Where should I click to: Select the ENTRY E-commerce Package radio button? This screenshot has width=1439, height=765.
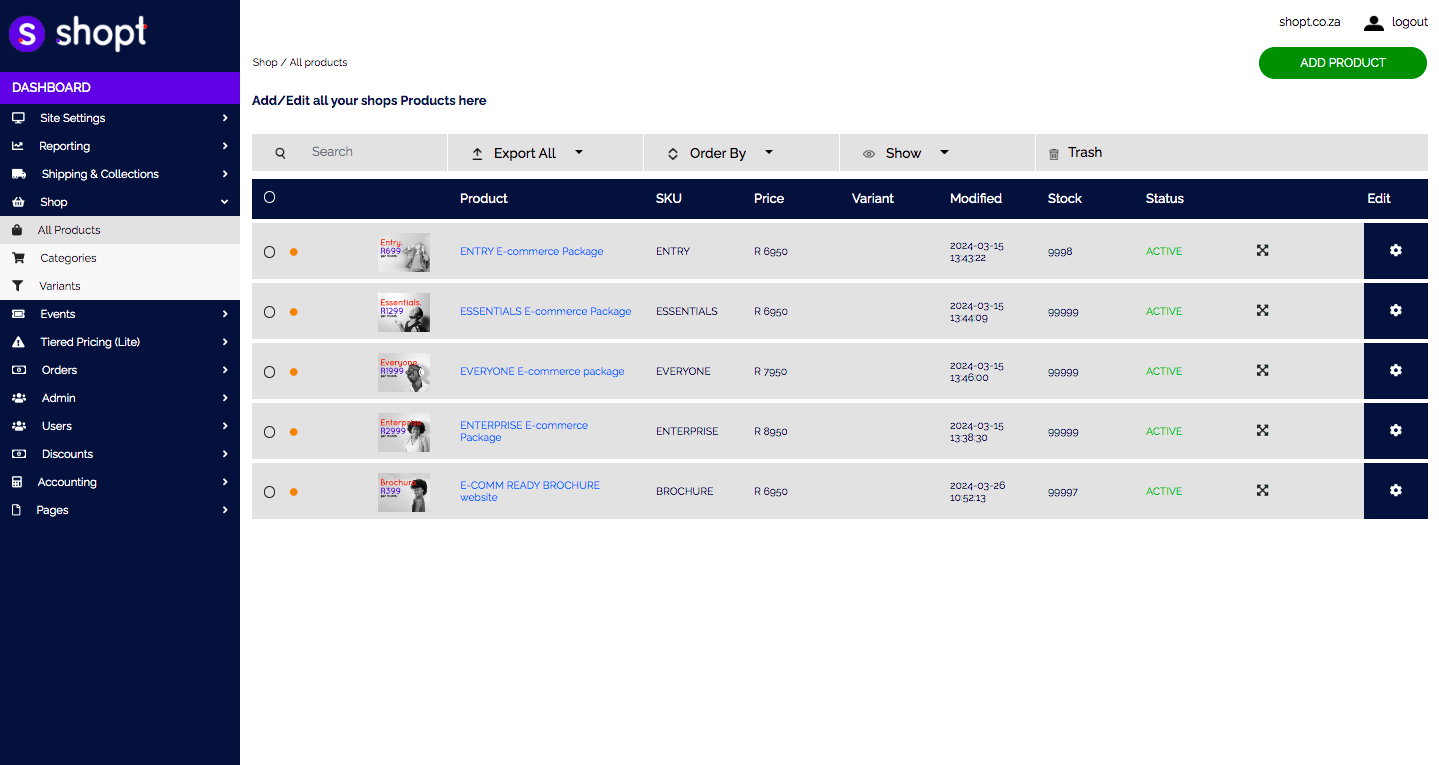(269, 252)
